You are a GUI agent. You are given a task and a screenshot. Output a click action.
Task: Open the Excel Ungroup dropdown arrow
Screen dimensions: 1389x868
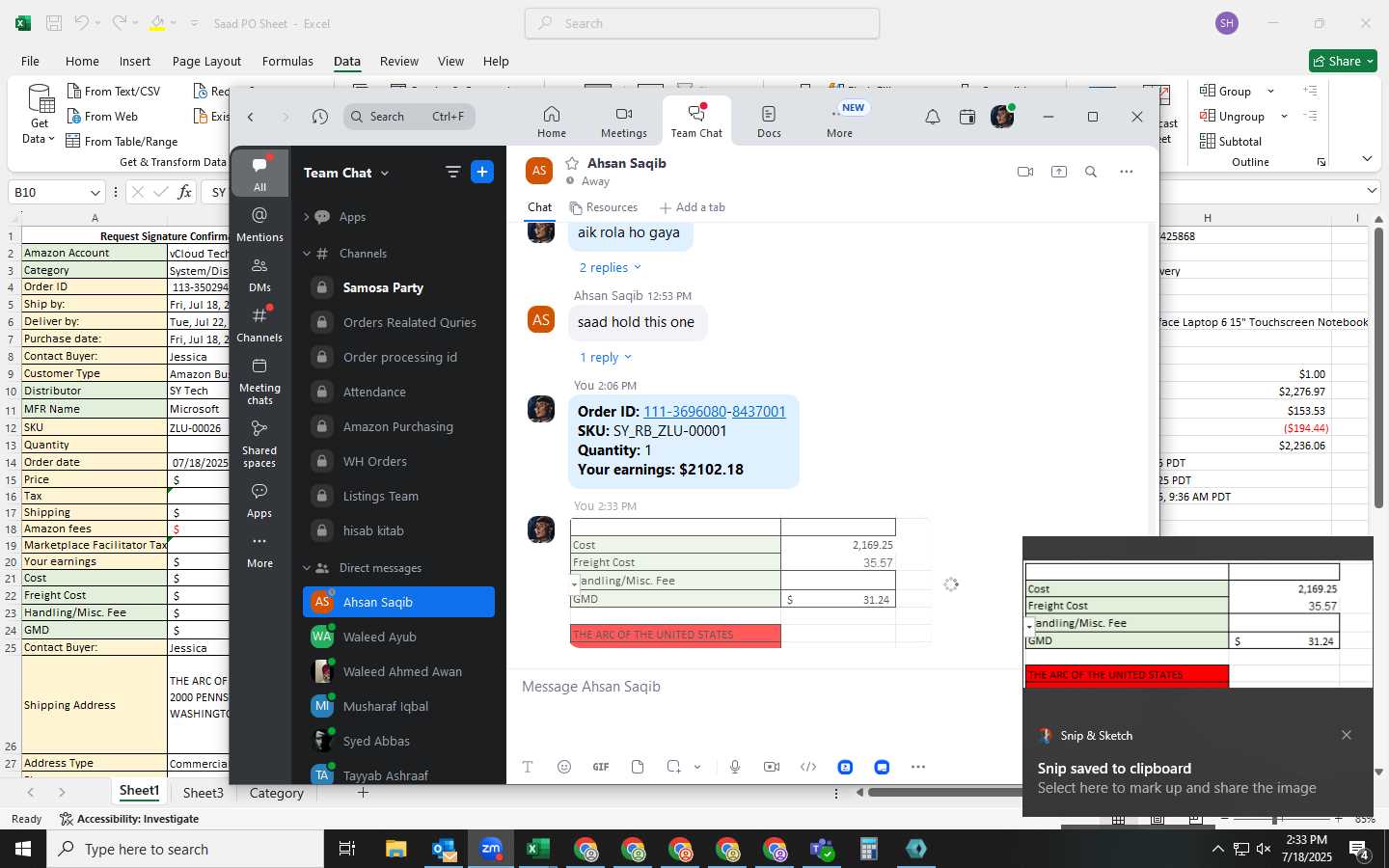coord(1284,116)
